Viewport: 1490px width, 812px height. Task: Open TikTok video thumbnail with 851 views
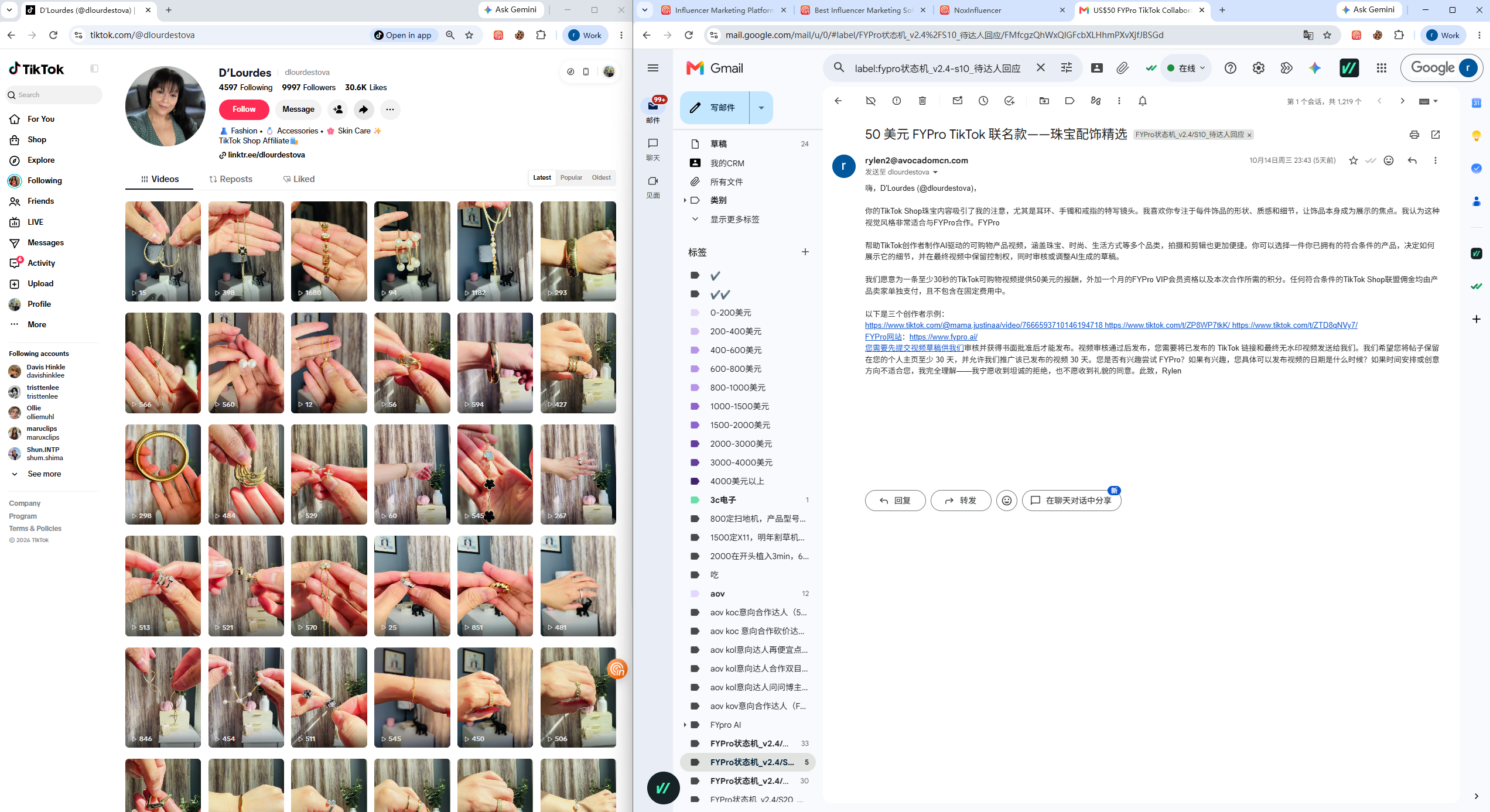click(x=495, y=586)
